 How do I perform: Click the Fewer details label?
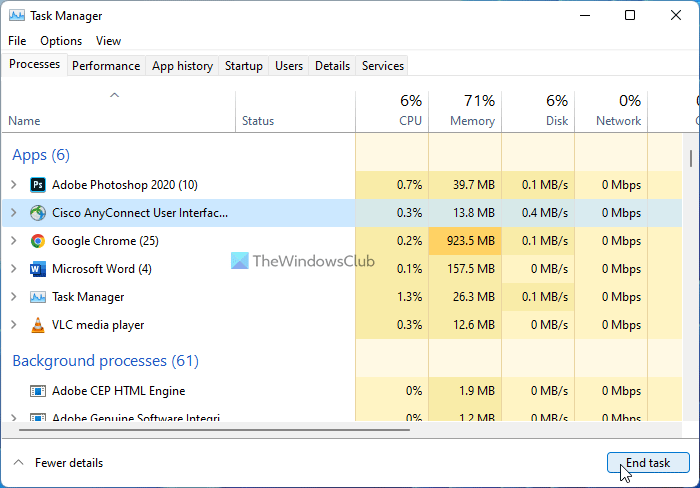point(69,463)
